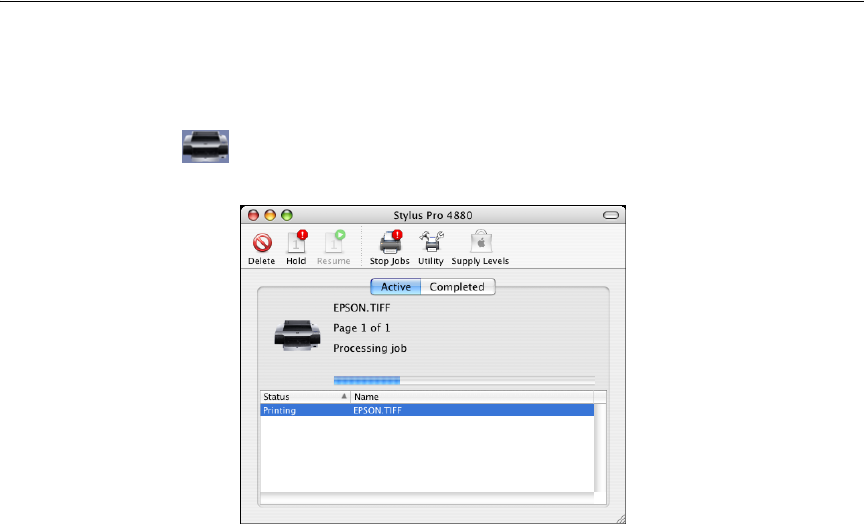This screenshot has width=864, height=524.
Task: Click the job list vertical scrollbar
Action: [601, 447]
